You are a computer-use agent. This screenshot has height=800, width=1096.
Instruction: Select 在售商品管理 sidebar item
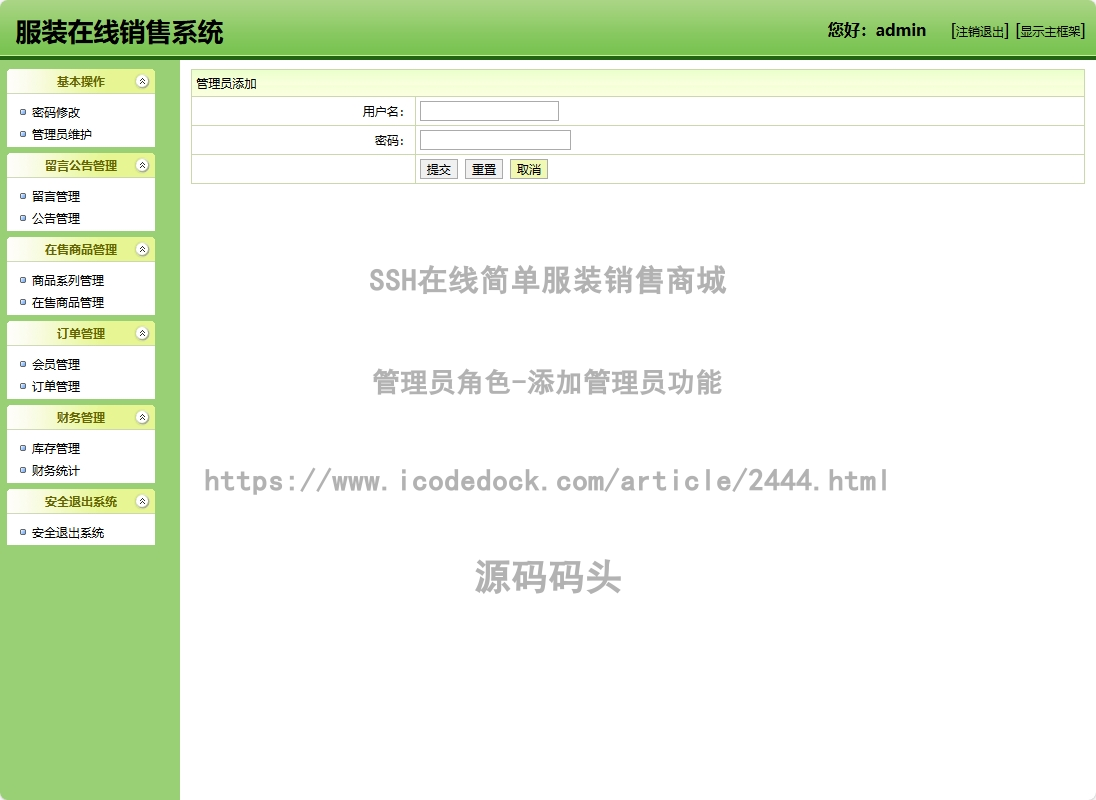[68, 302]
